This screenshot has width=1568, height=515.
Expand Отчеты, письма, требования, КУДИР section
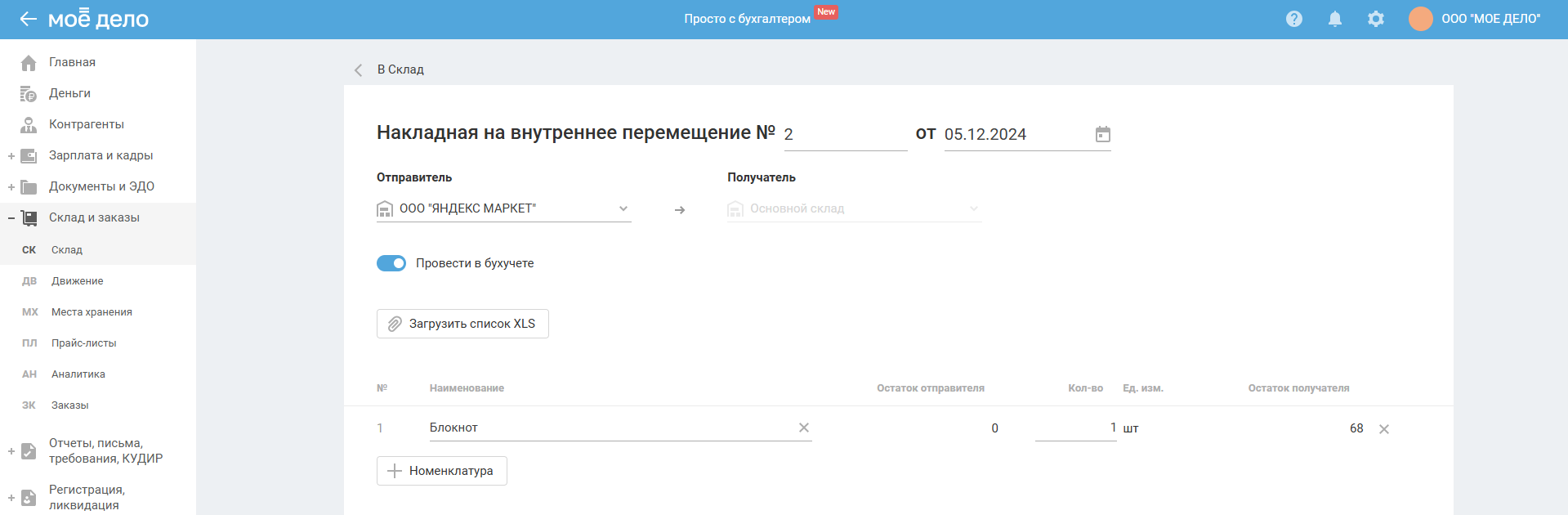click(x=11, y=451)
